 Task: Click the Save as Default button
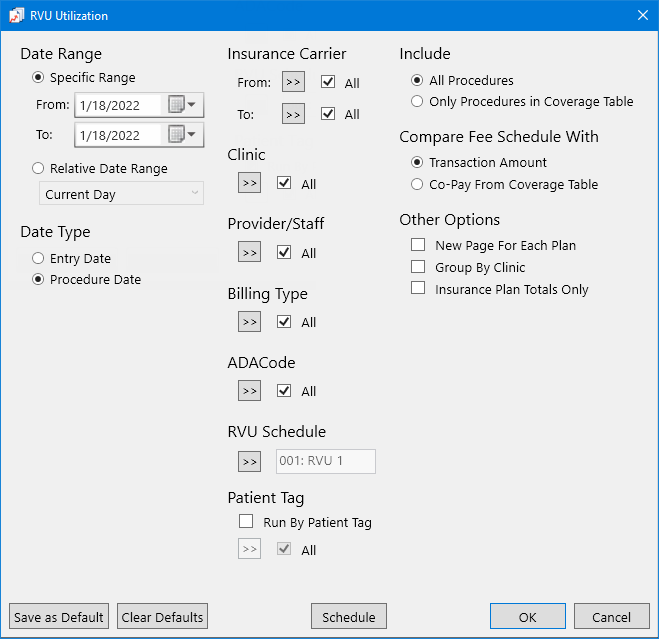pyautogui.click(x=59, y=617)
